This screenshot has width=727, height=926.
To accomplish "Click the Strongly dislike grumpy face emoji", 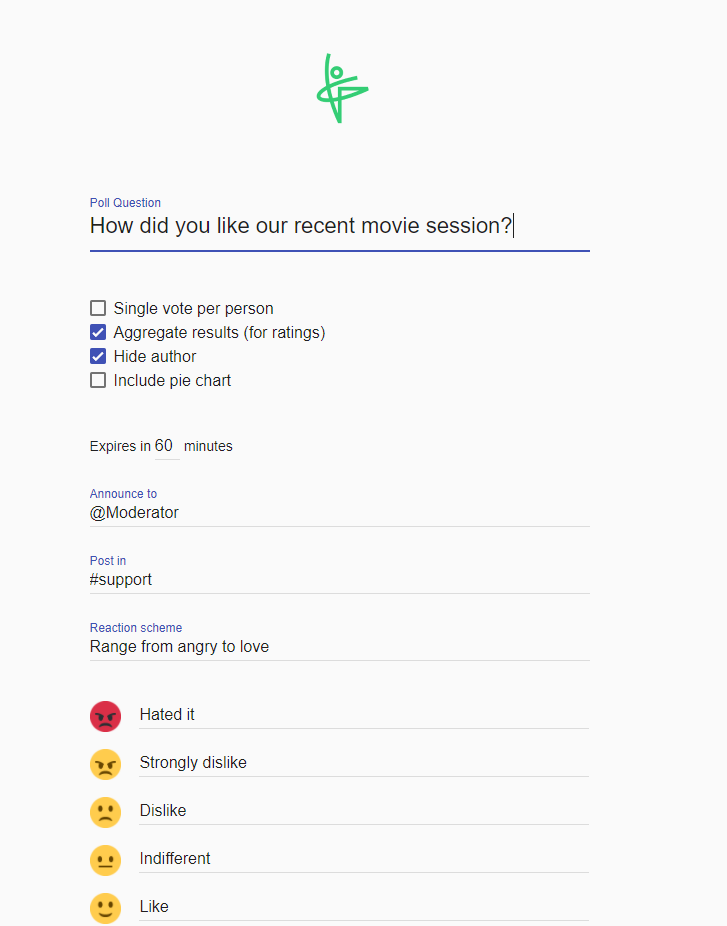I will point(105,764).
